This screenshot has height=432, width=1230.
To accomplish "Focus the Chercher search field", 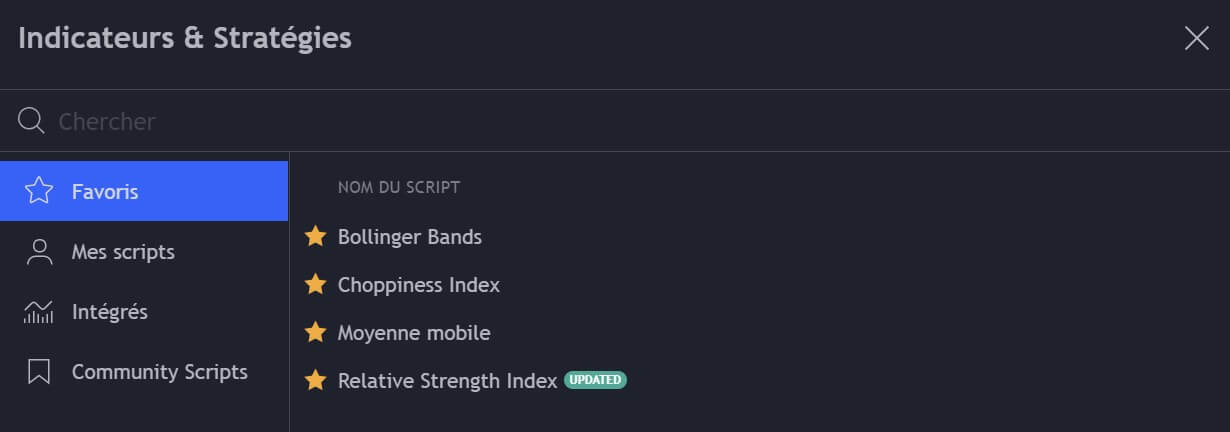I will pyautogui.click(x=600, y=121).
